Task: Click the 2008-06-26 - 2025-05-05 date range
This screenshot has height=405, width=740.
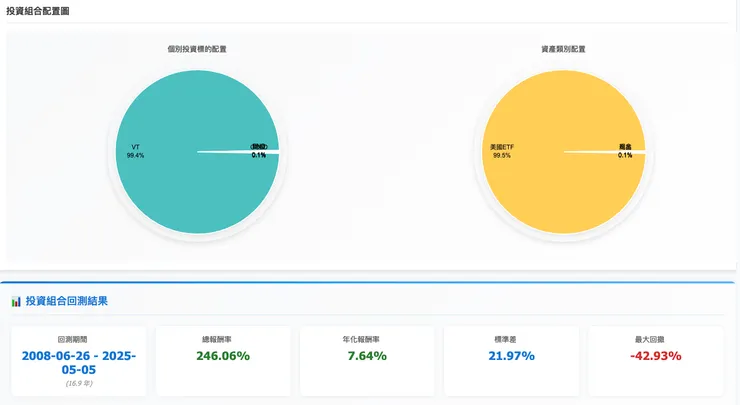Action: coord(79,363)
